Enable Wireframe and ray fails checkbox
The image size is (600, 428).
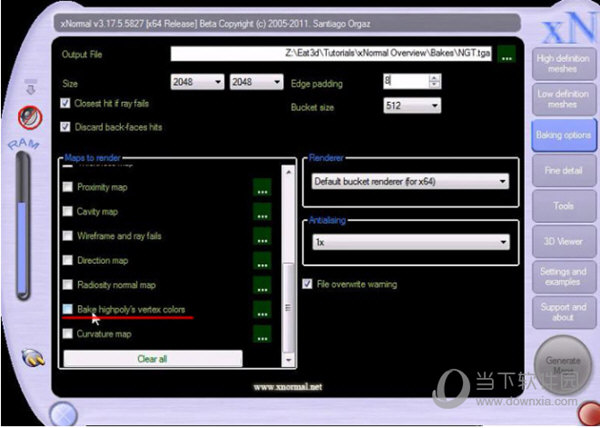coord(68,236)
